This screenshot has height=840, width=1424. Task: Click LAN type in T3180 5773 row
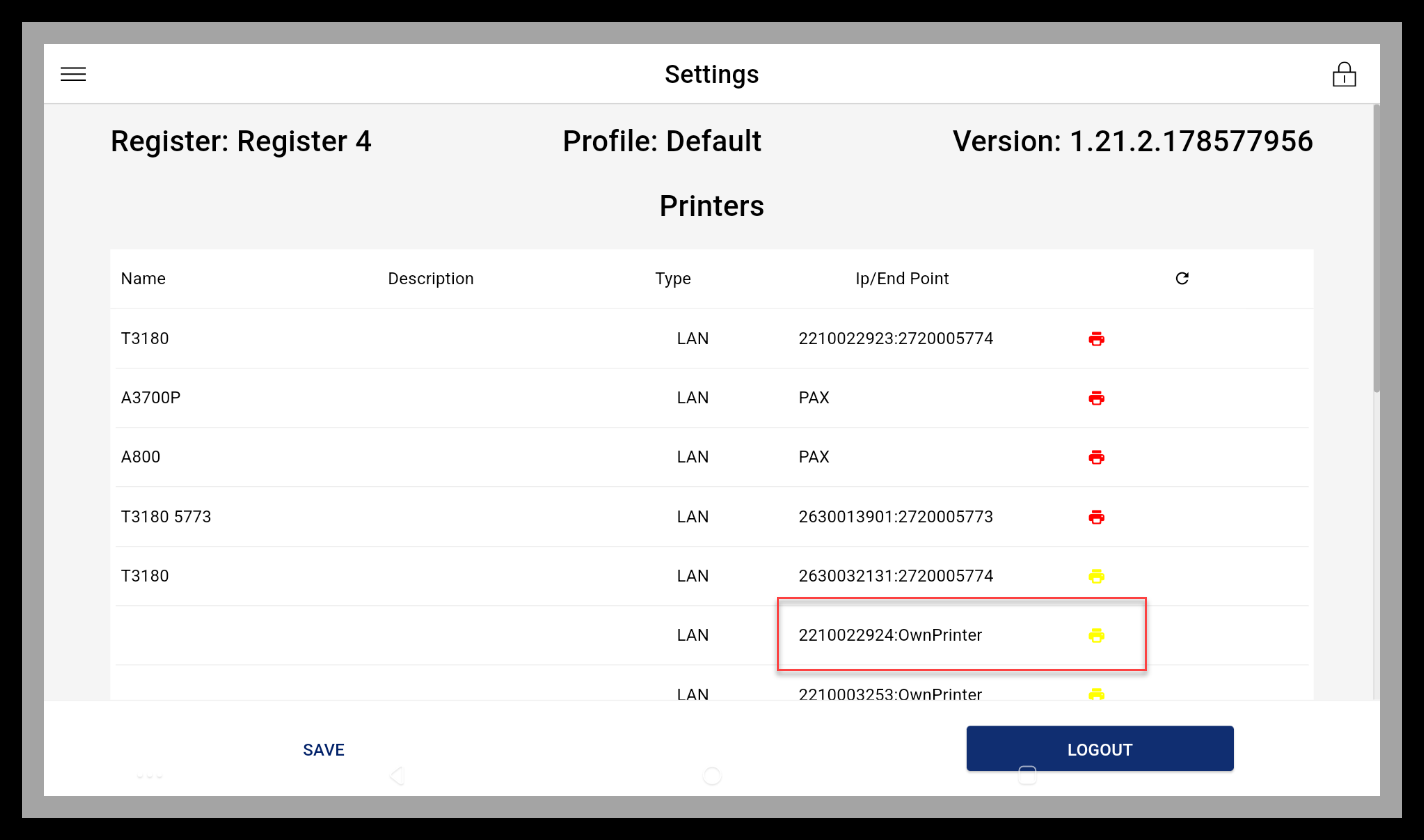(x=693, y=517)
